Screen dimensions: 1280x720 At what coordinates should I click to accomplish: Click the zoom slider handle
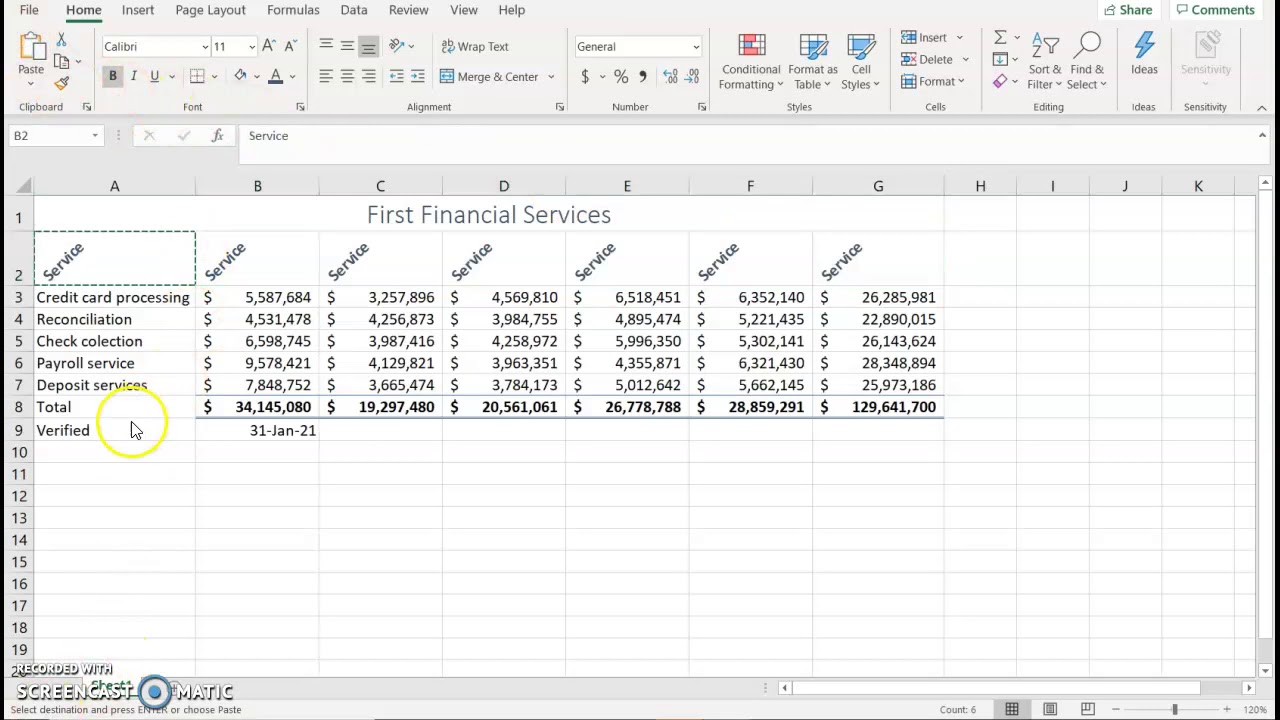1175,709
